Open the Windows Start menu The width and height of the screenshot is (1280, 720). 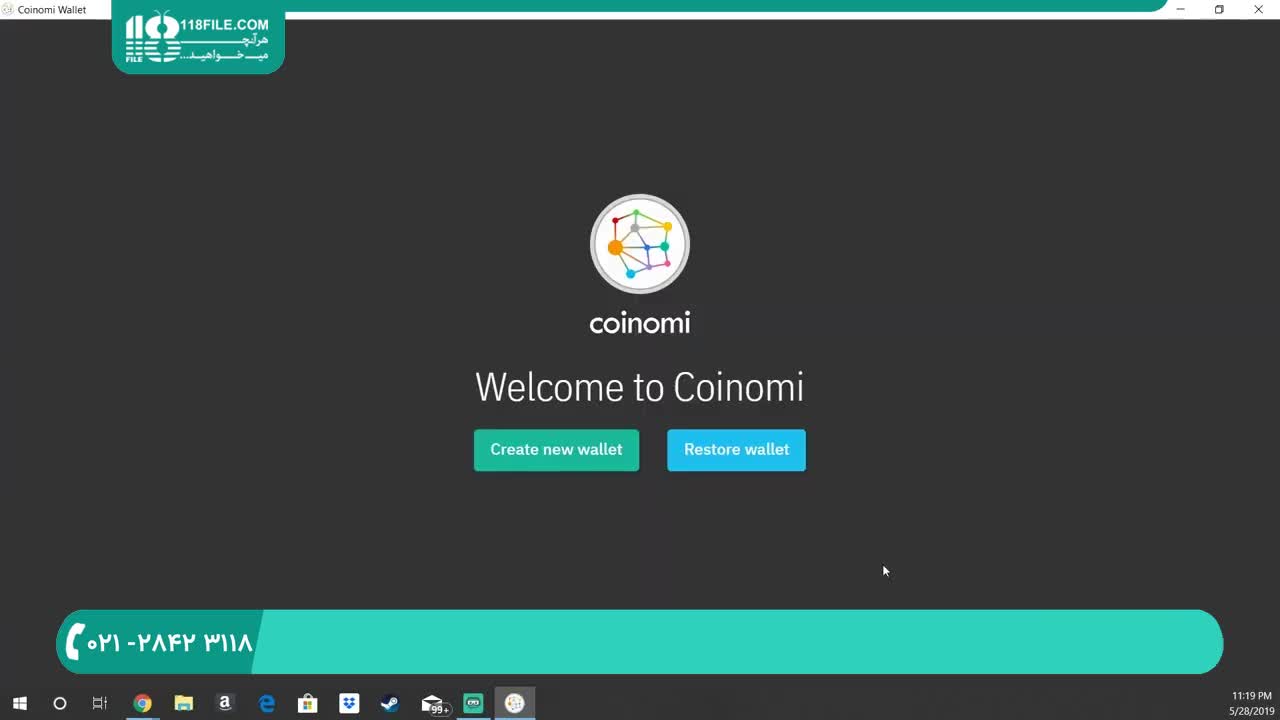(x=19, y=703)
